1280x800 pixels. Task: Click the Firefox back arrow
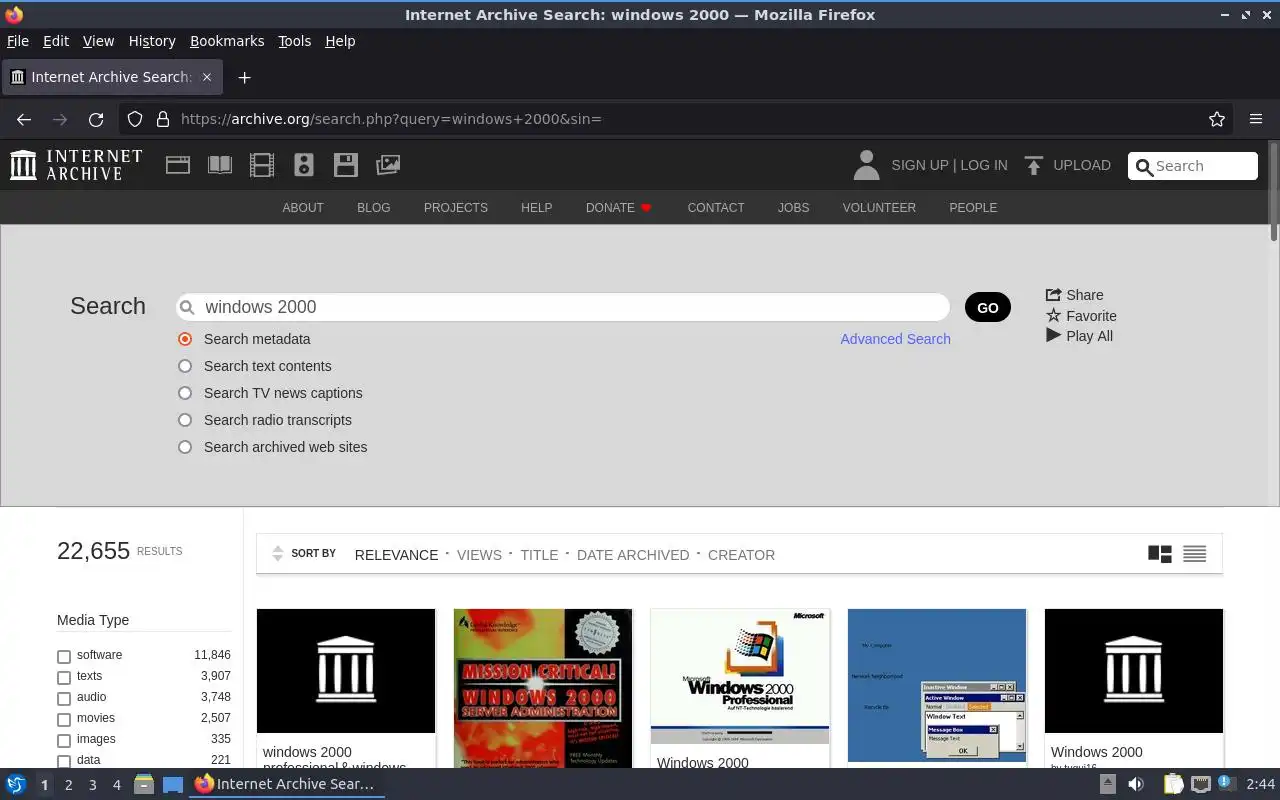point(24,119)
